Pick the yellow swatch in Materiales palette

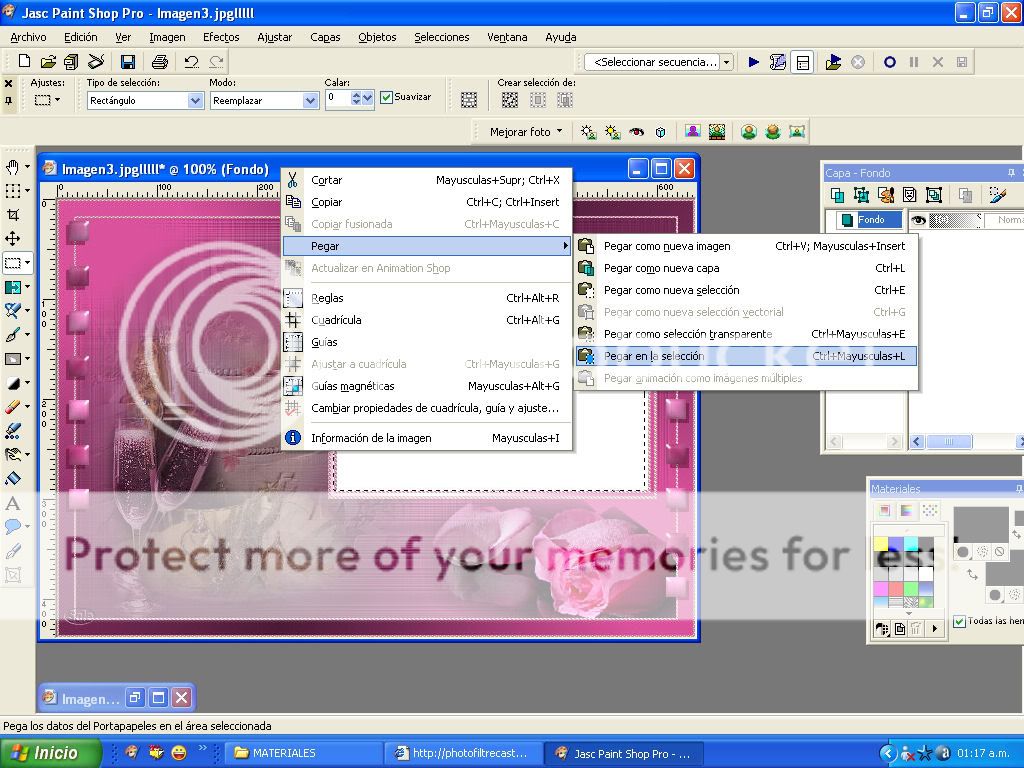point(880,543)
